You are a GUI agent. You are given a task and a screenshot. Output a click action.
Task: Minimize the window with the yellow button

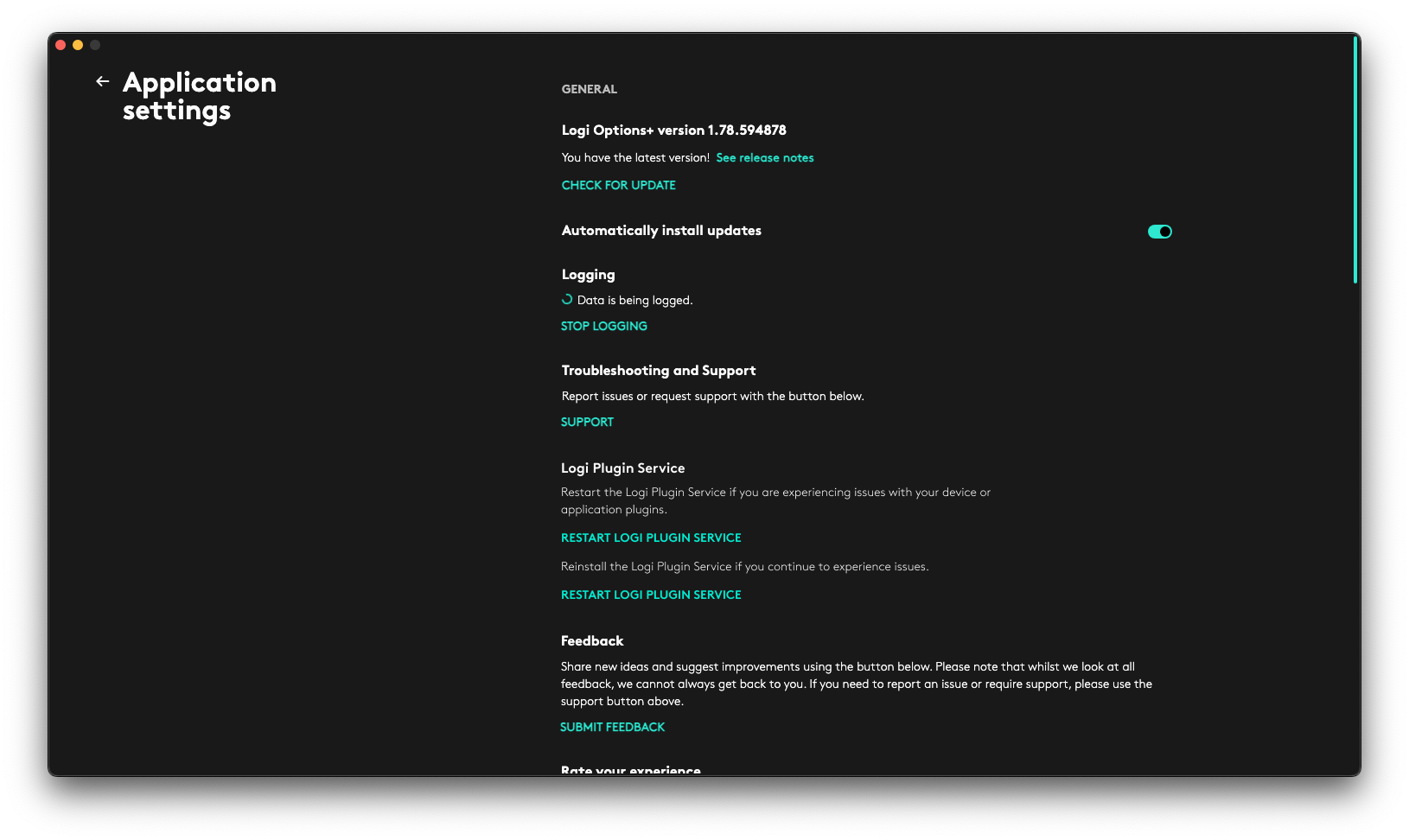point(78,45)
